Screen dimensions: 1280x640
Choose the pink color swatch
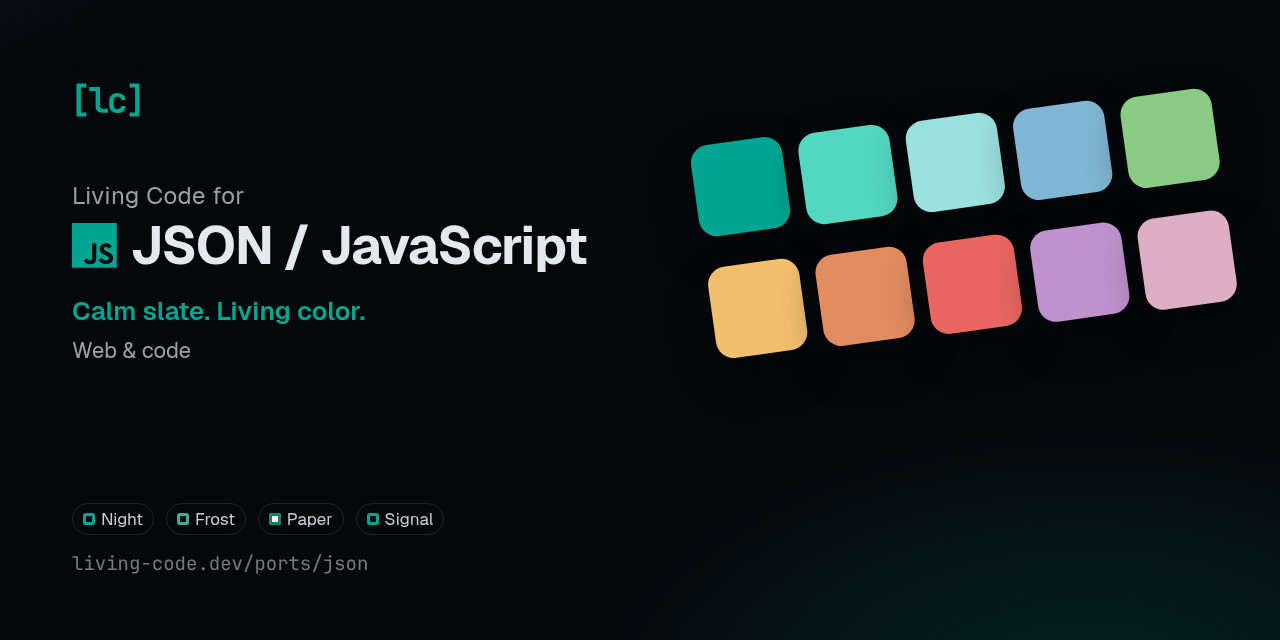coord(1187,260)
